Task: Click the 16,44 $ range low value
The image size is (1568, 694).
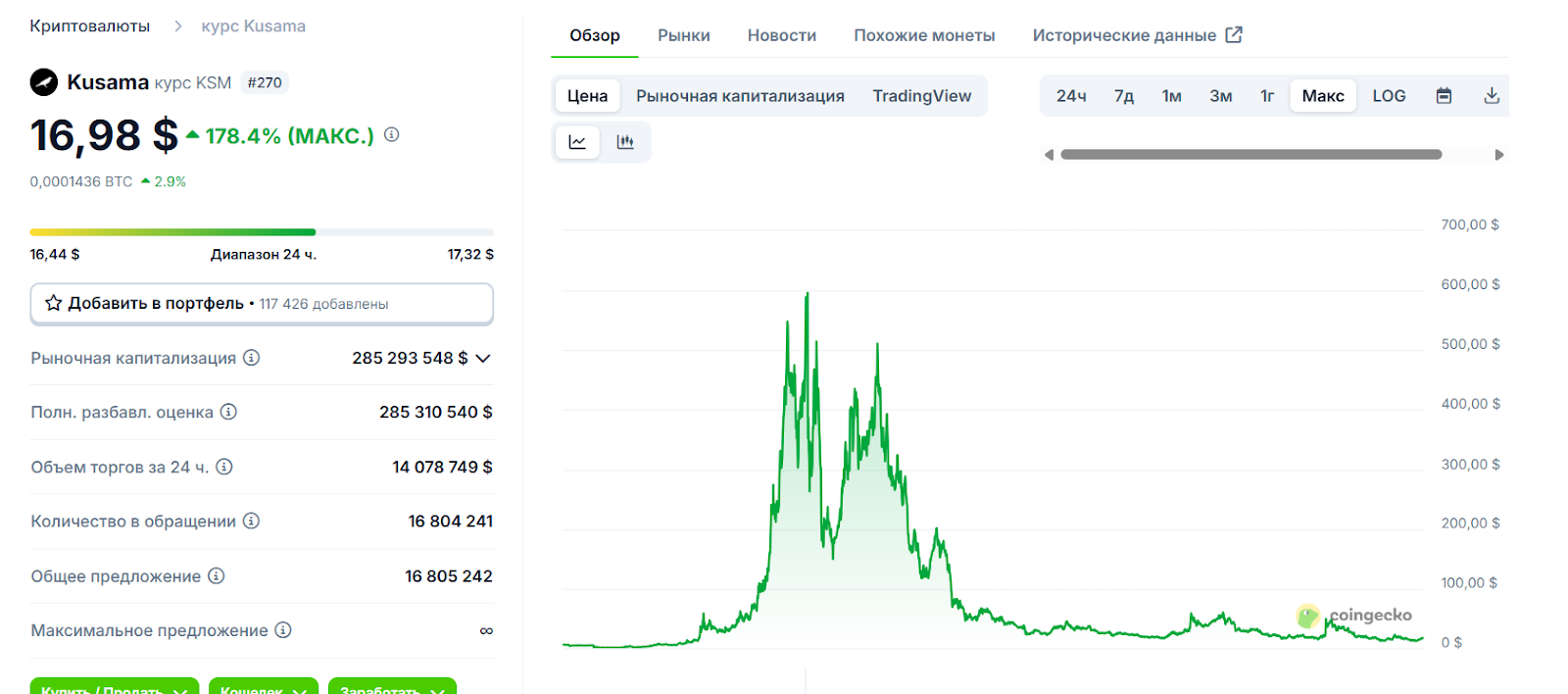Action: 55,254
